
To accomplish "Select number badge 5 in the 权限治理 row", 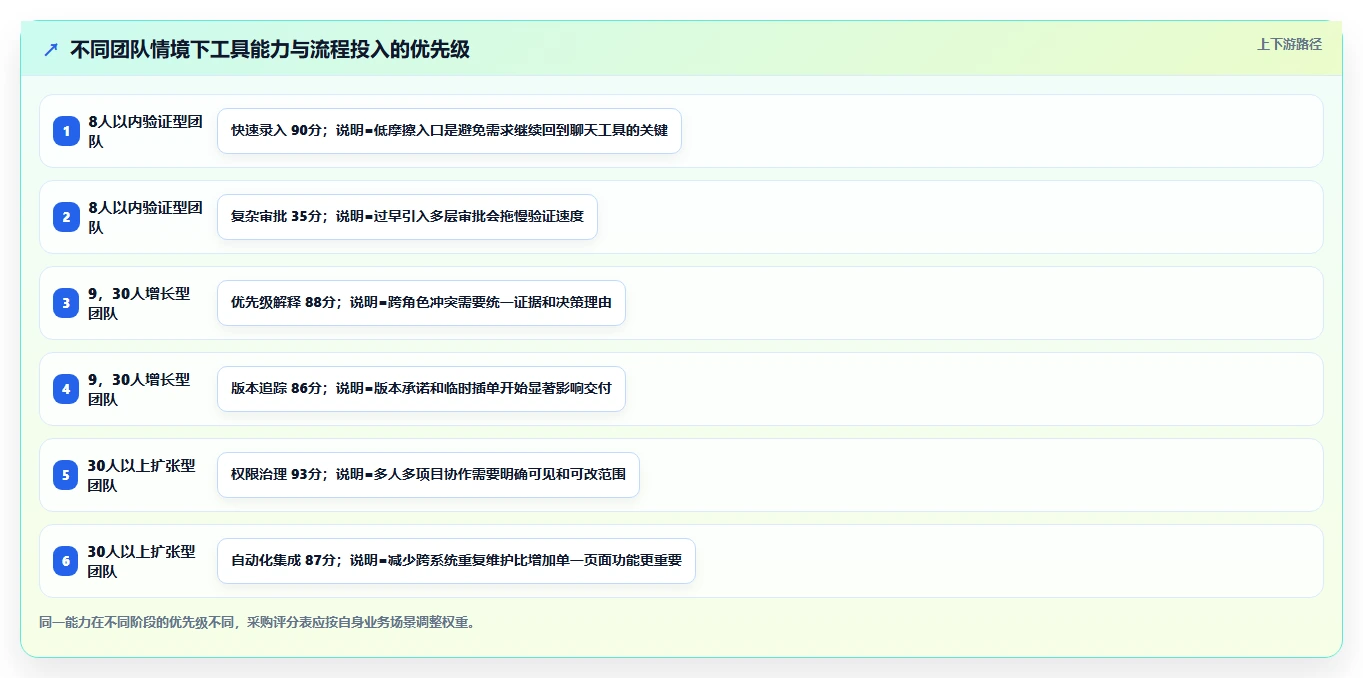I will tap(66, 475).
